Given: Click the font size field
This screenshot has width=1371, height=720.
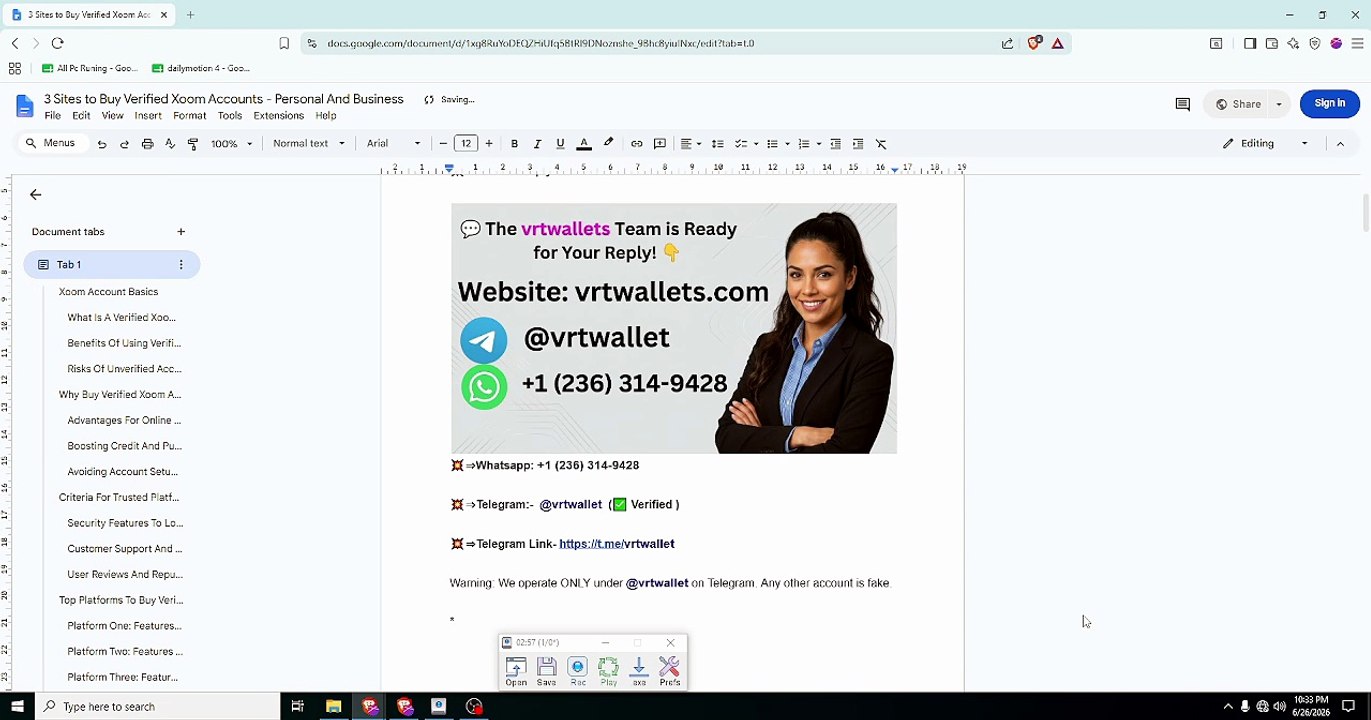Looking at the screenshot, I should coord(466,144).
